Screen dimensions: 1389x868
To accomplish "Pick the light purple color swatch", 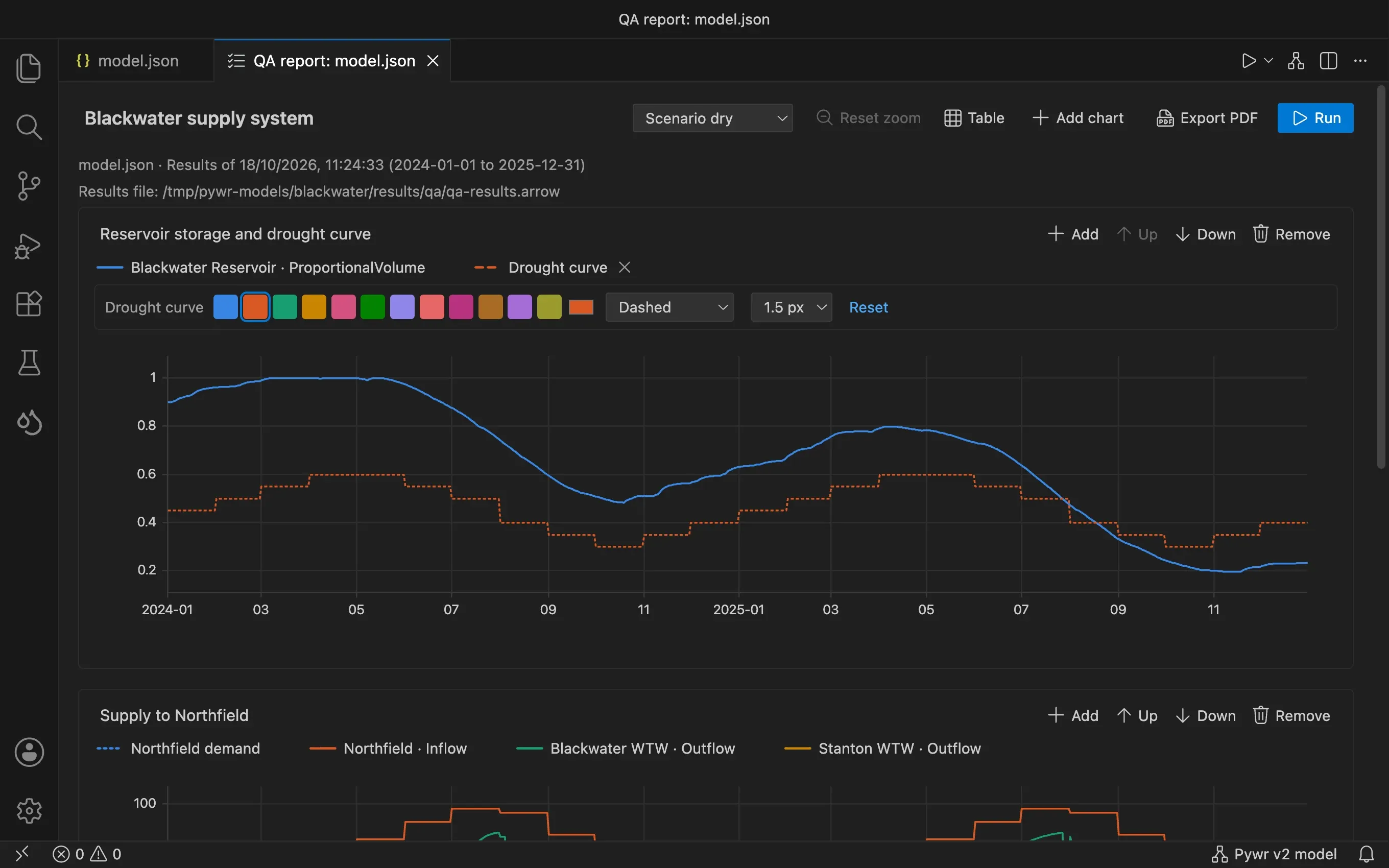I will click(x=520, y=307).
